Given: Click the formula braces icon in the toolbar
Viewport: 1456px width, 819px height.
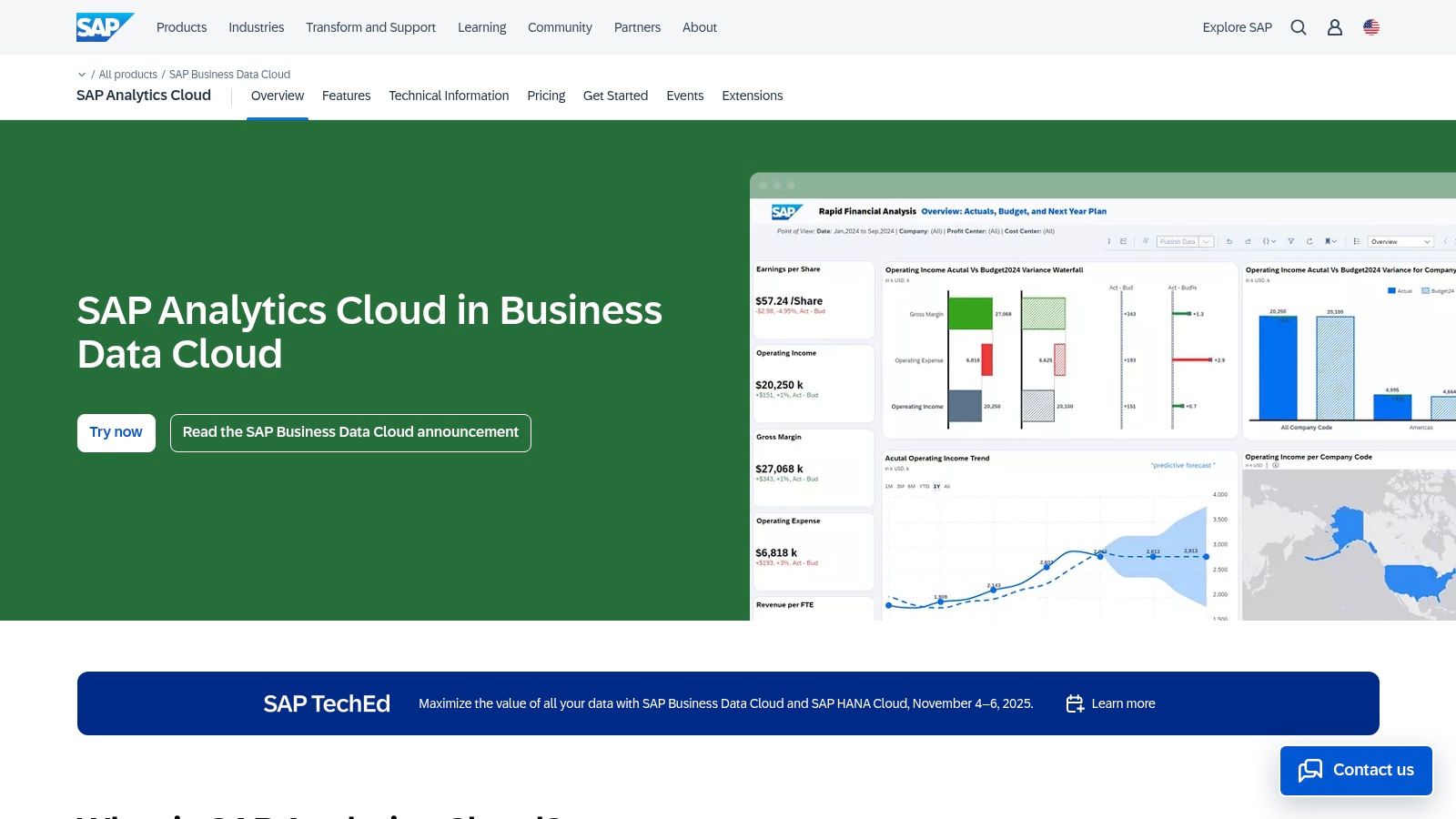Looking at the screenshot, I should pyautogui.click(x=1268, y=241).
